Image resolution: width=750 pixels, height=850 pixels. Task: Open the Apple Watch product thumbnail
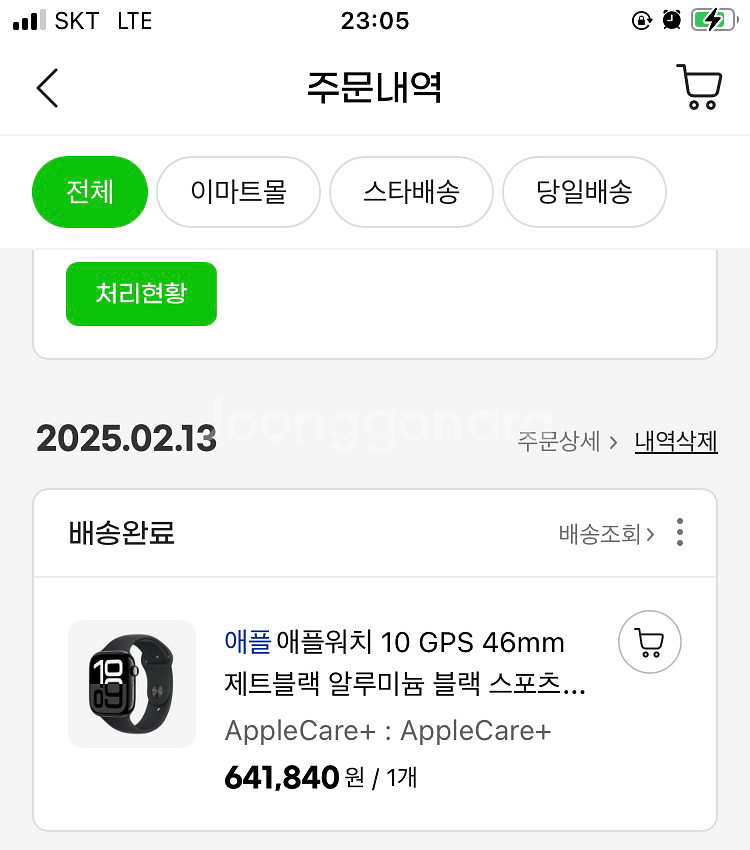click(x=132, y=684)
